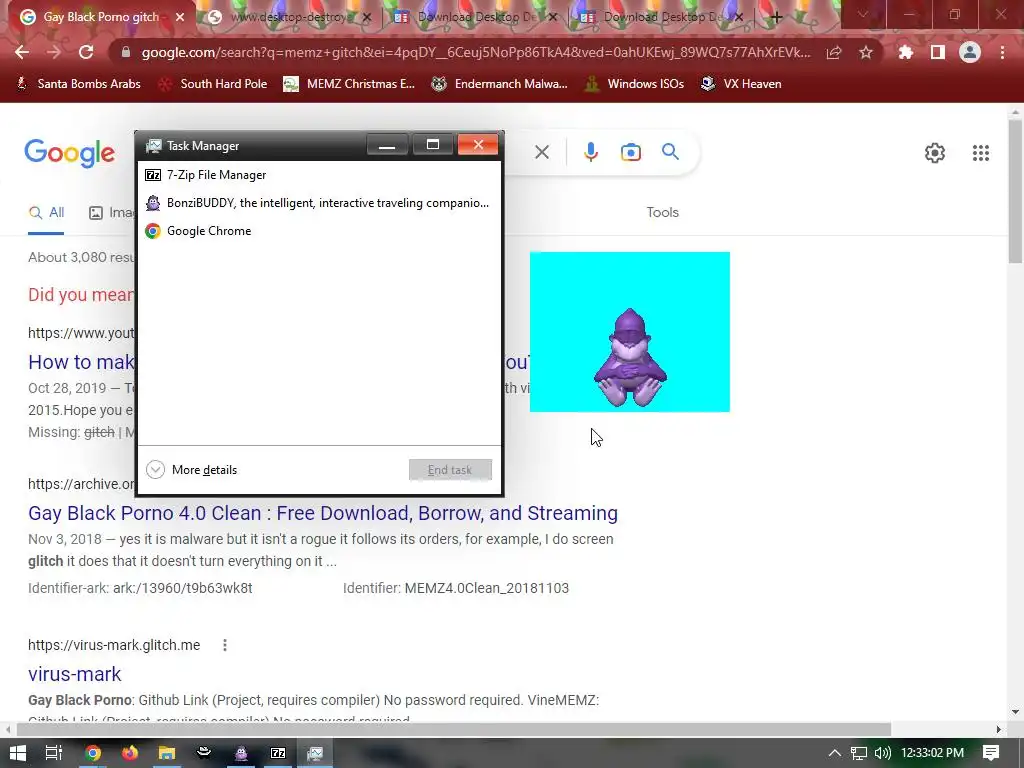1024x768 pixels.
Task: Open the virus-mark search result
Action: click(x=74, y=674)
